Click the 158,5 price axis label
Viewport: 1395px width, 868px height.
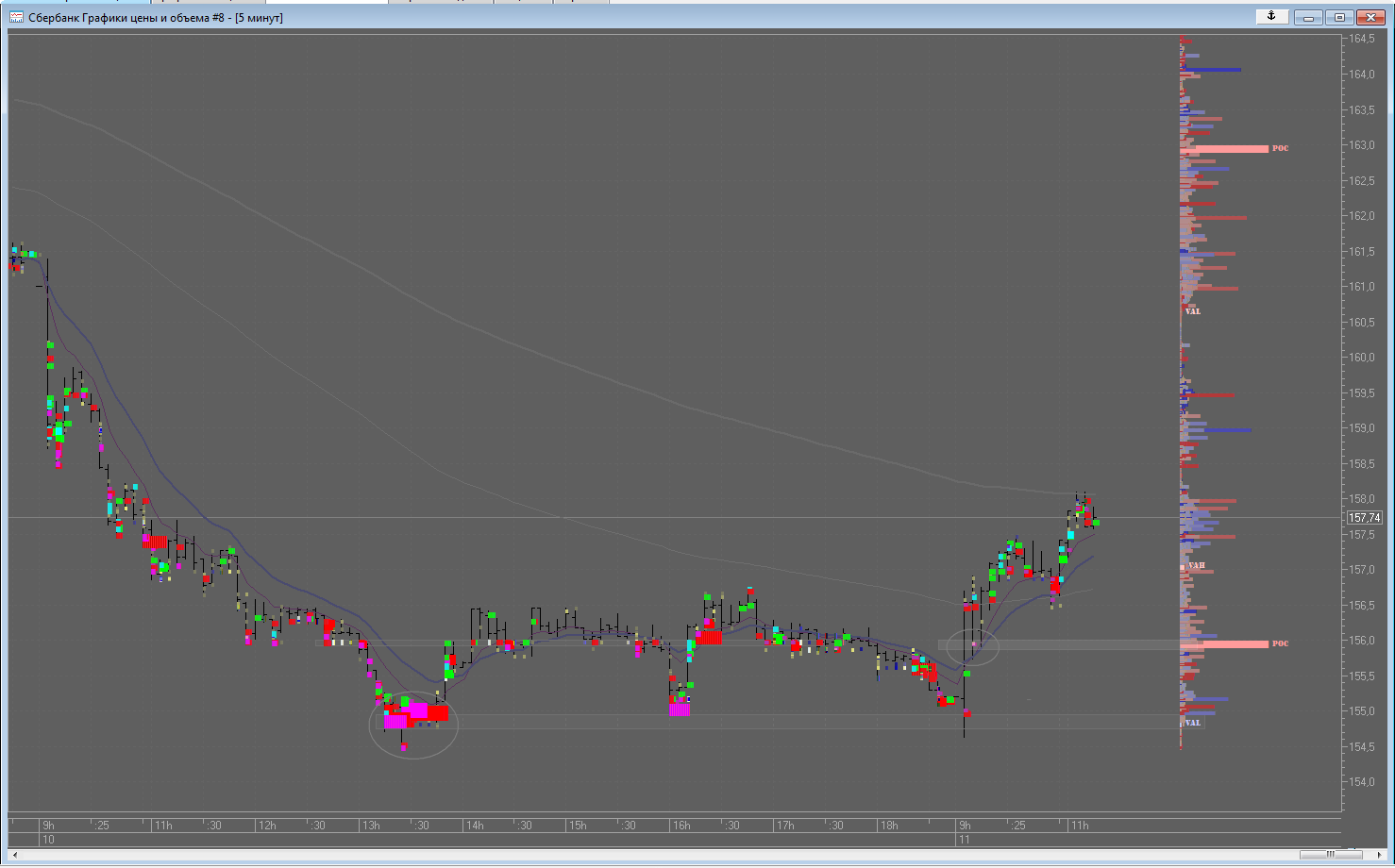1361,463
